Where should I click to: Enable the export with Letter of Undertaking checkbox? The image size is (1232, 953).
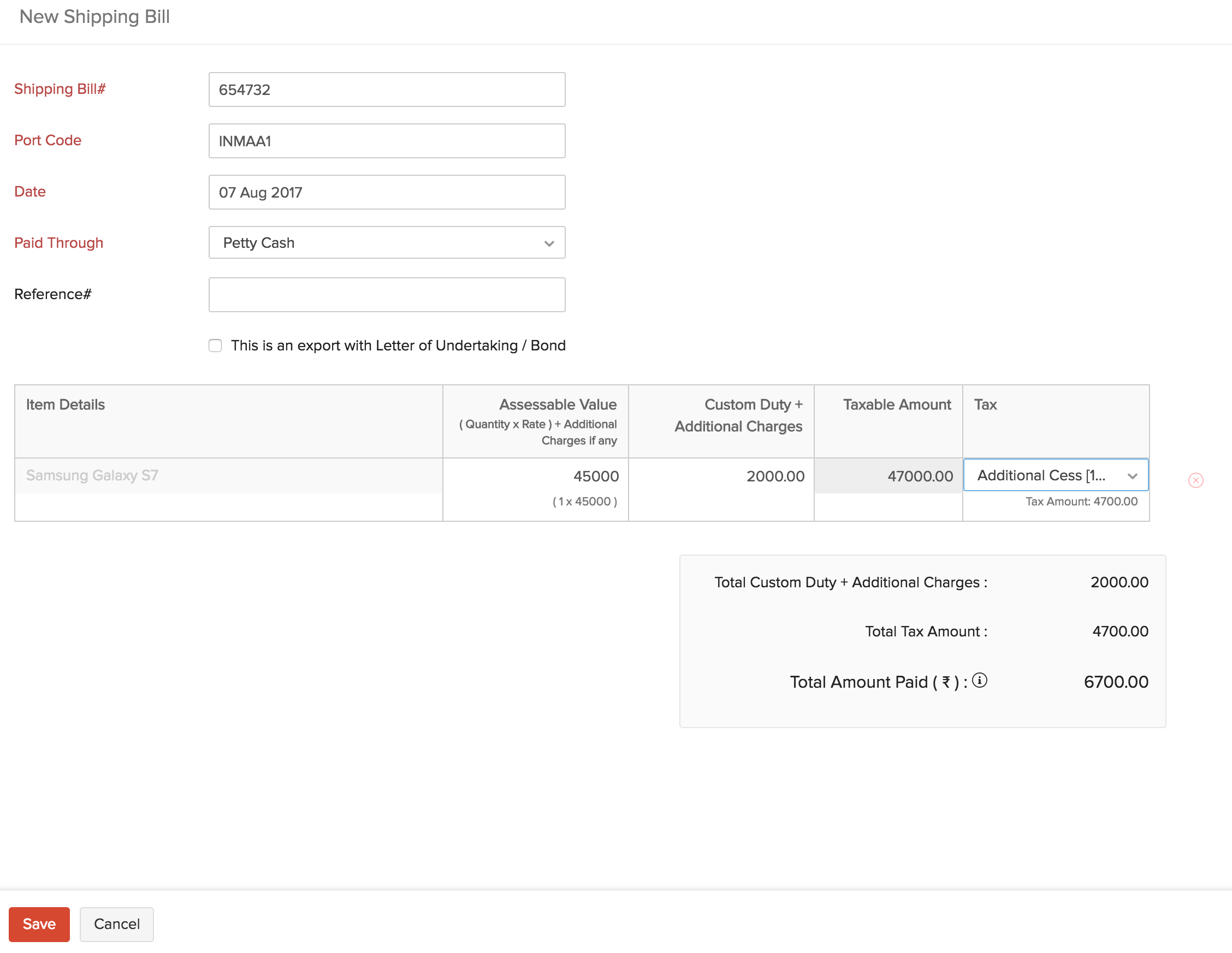coord(215,345)
